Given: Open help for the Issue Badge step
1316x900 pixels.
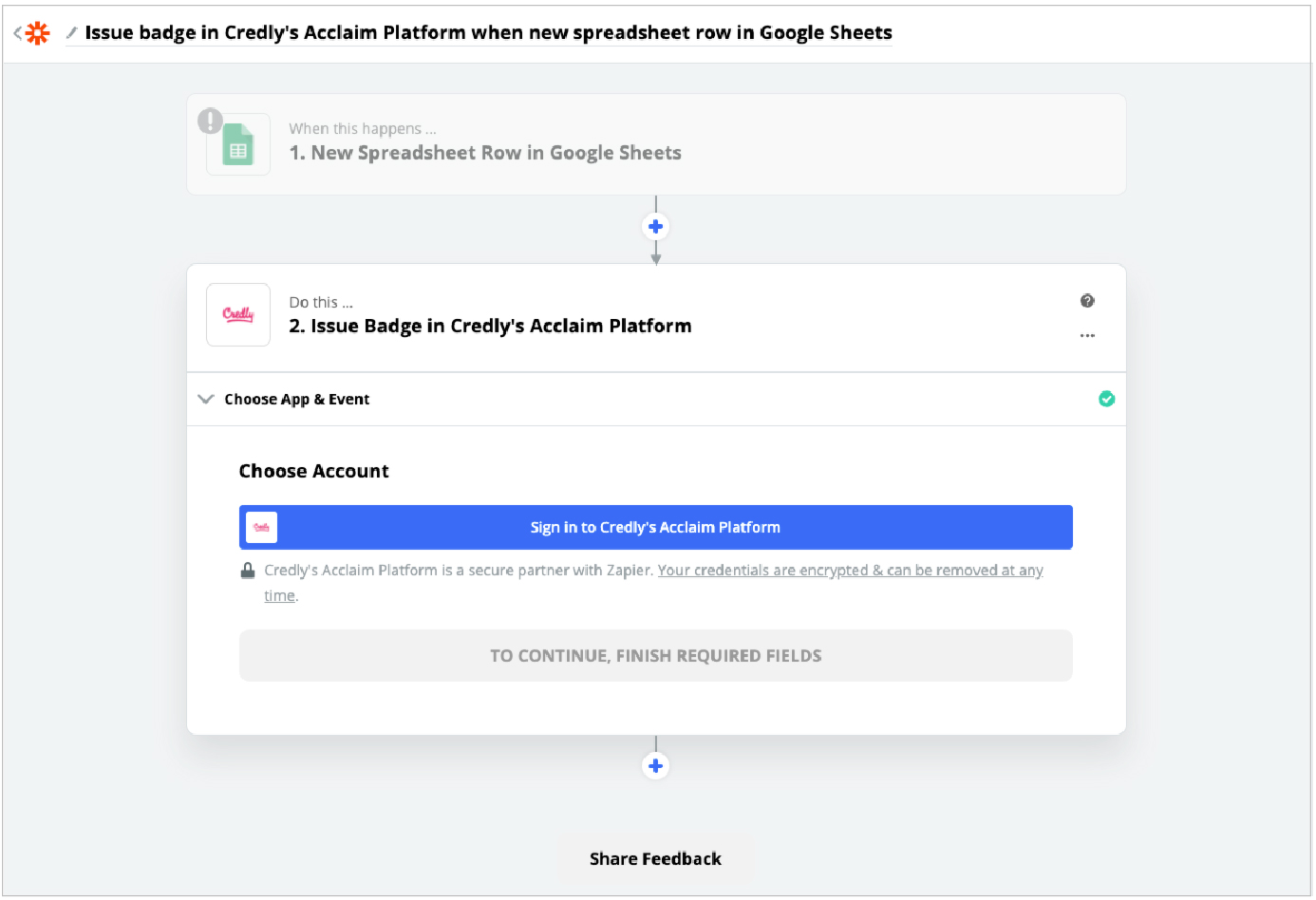Looking at the screenshot, I should coord(1087,301).
